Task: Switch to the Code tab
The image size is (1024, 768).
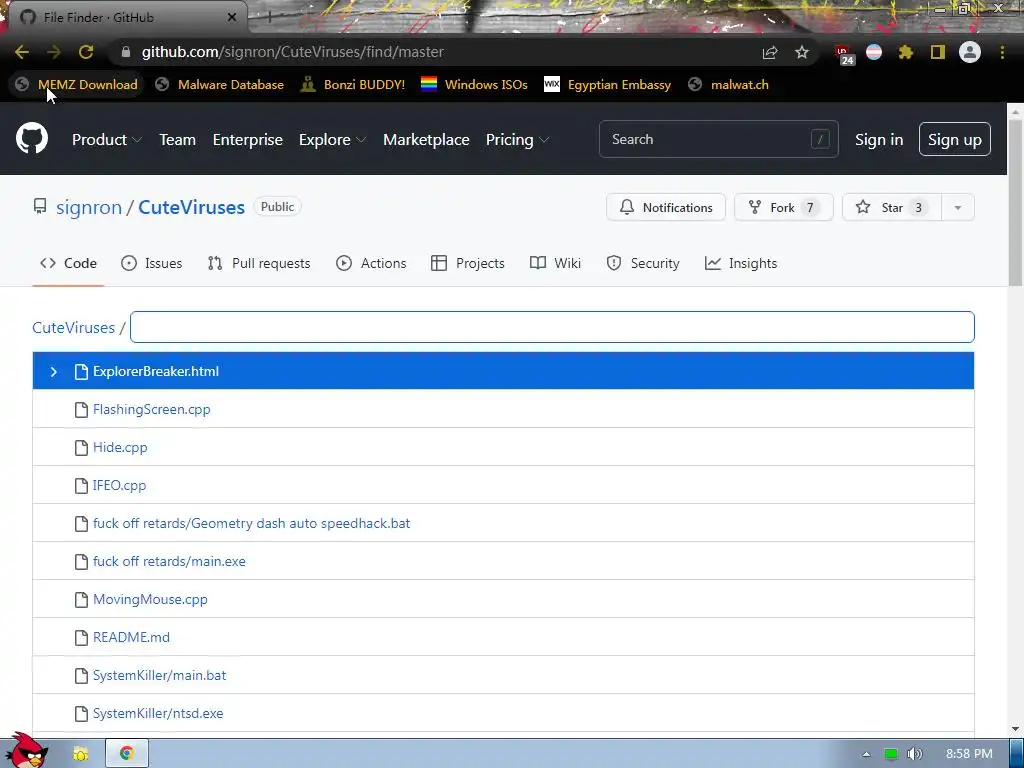Action: point(68,263)
